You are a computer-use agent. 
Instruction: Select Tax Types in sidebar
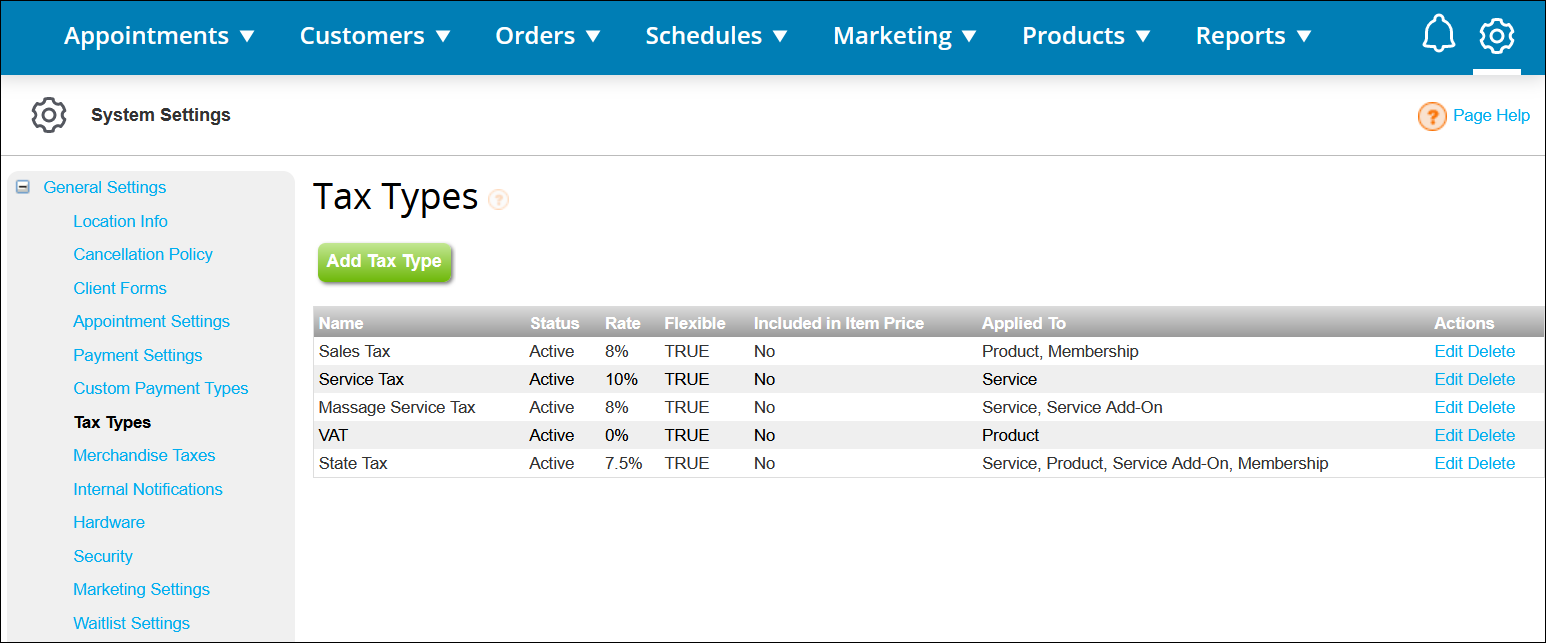(113, 422)
